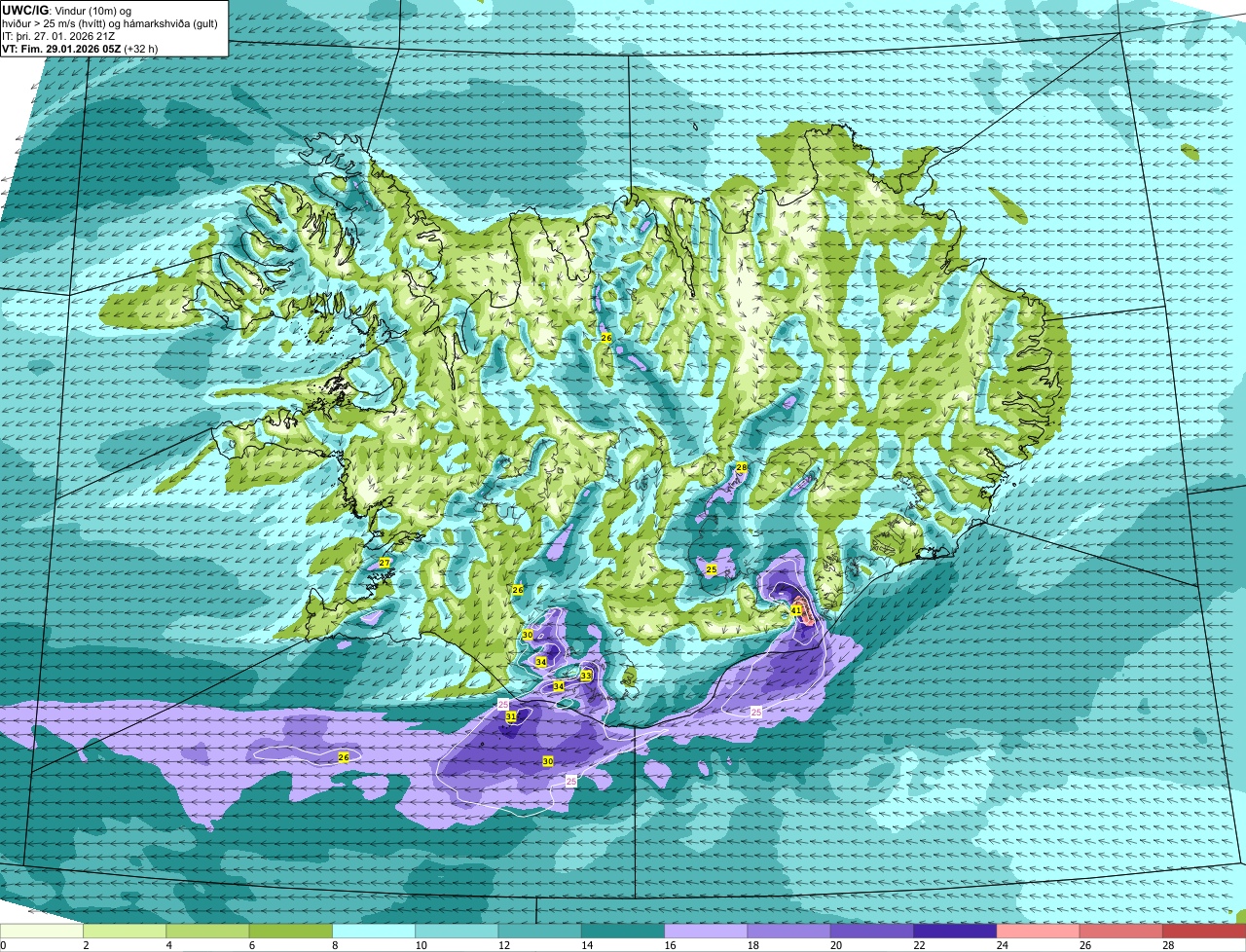Click the yellow 31 gust label
This screenshot has height=952, width=1246.
pos(511,716)
